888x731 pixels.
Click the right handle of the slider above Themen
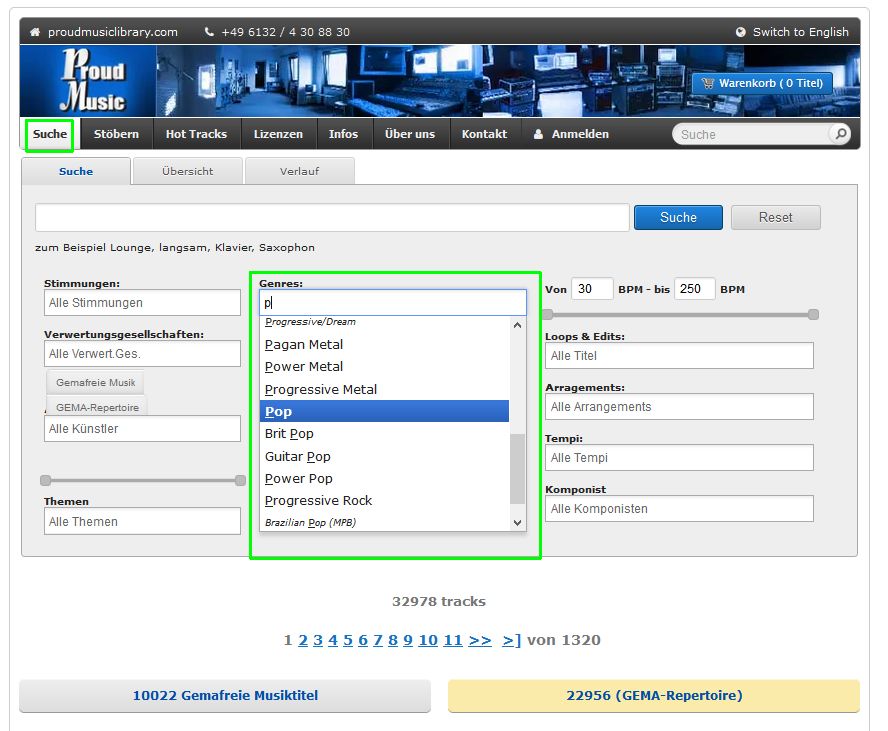(240, 480)
